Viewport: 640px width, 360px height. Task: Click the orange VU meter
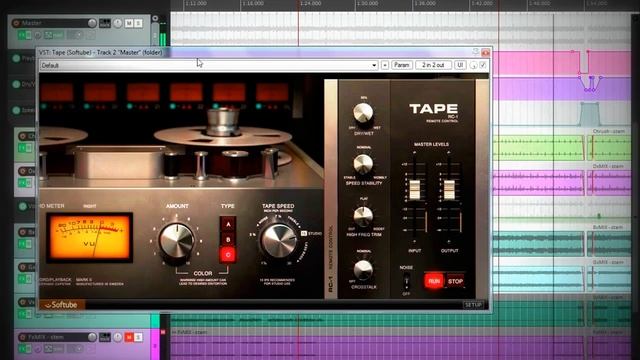89,237
